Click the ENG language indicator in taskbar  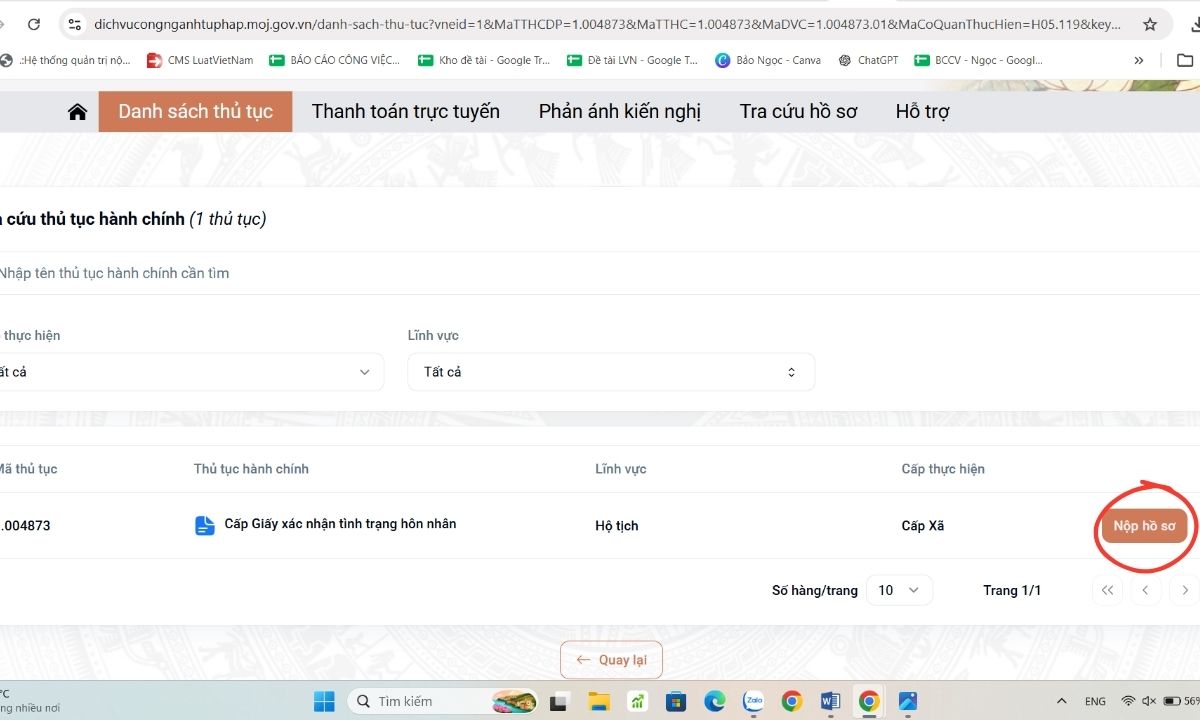1095,701
